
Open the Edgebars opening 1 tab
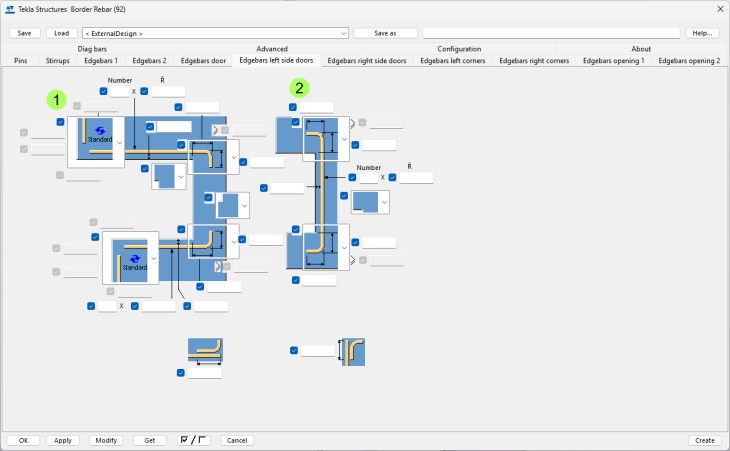point(614,61)
